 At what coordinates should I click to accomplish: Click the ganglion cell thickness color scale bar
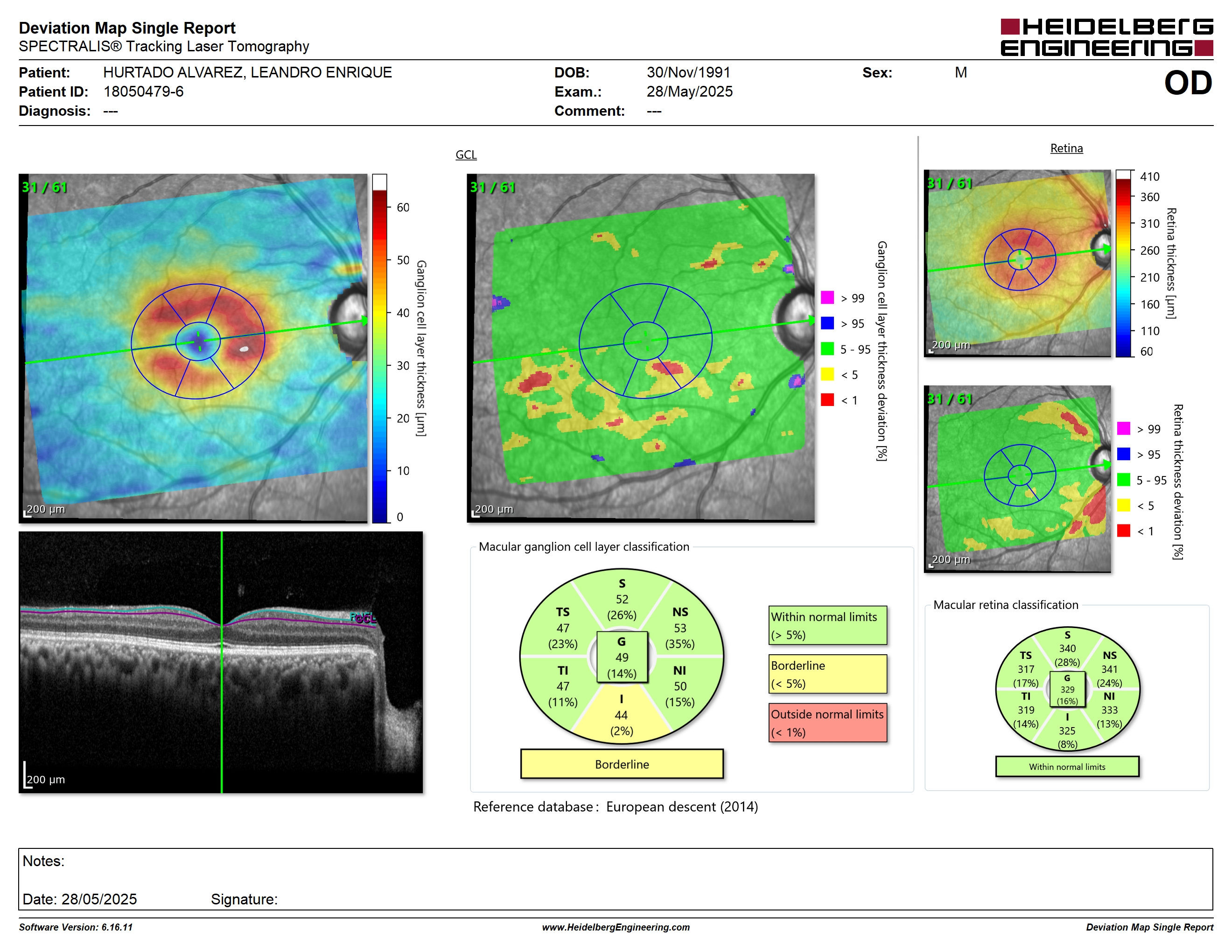pyautogui.click(x=379, y=349)
